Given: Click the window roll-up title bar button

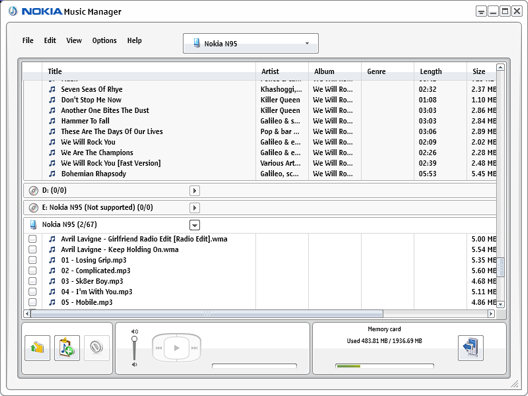Looking at the screenshot, I should click(481, 11).
